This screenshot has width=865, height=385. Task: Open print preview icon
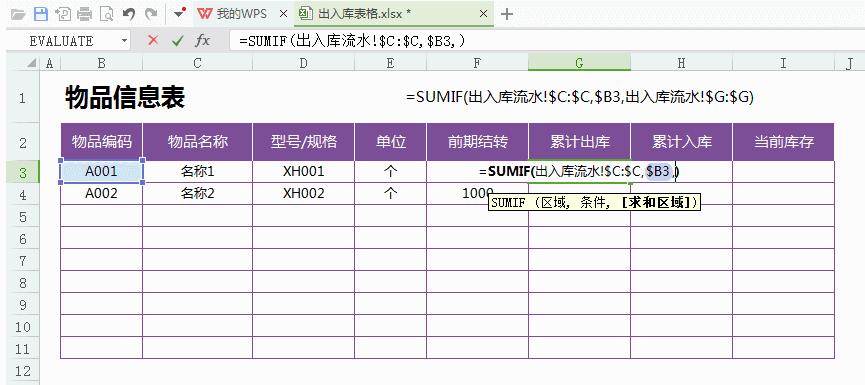(x=106, y=14)
